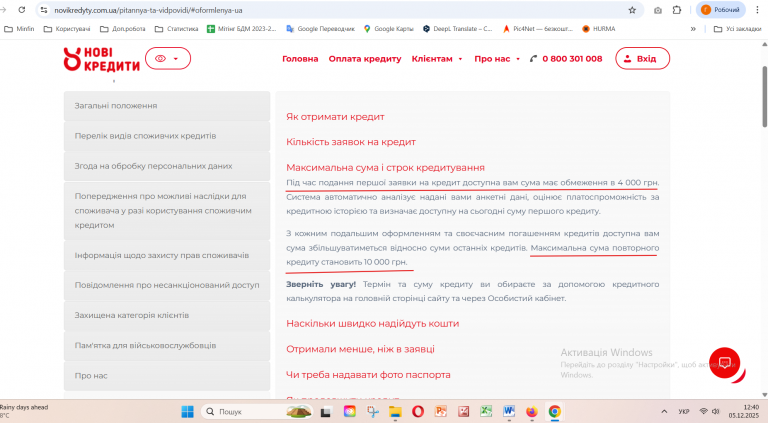Select Про нас in the sidebar
Screen dimensions: 768x423
pyautogui.click(x=167, y=376)
